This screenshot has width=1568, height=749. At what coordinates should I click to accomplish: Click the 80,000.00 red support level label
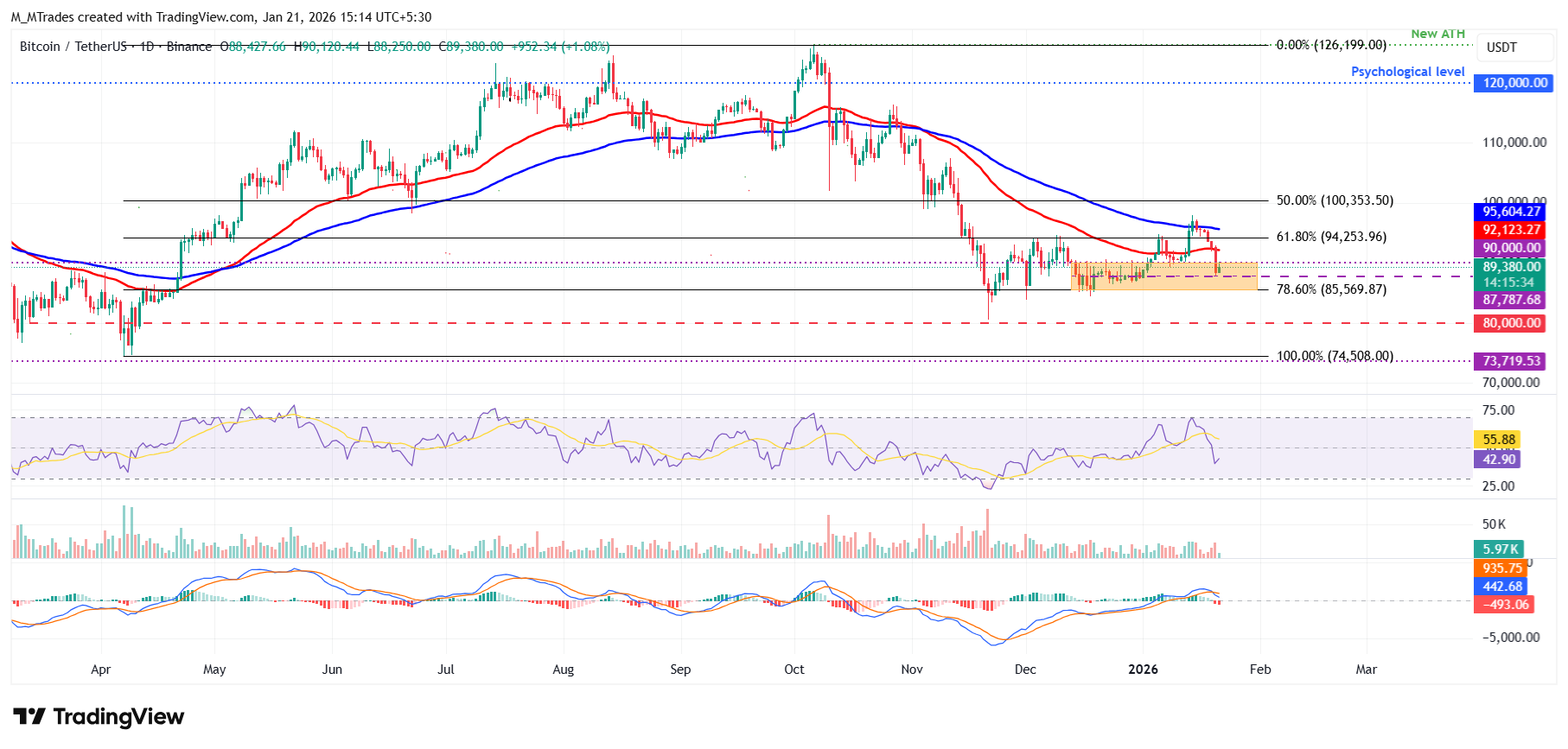pos(1511,323)
